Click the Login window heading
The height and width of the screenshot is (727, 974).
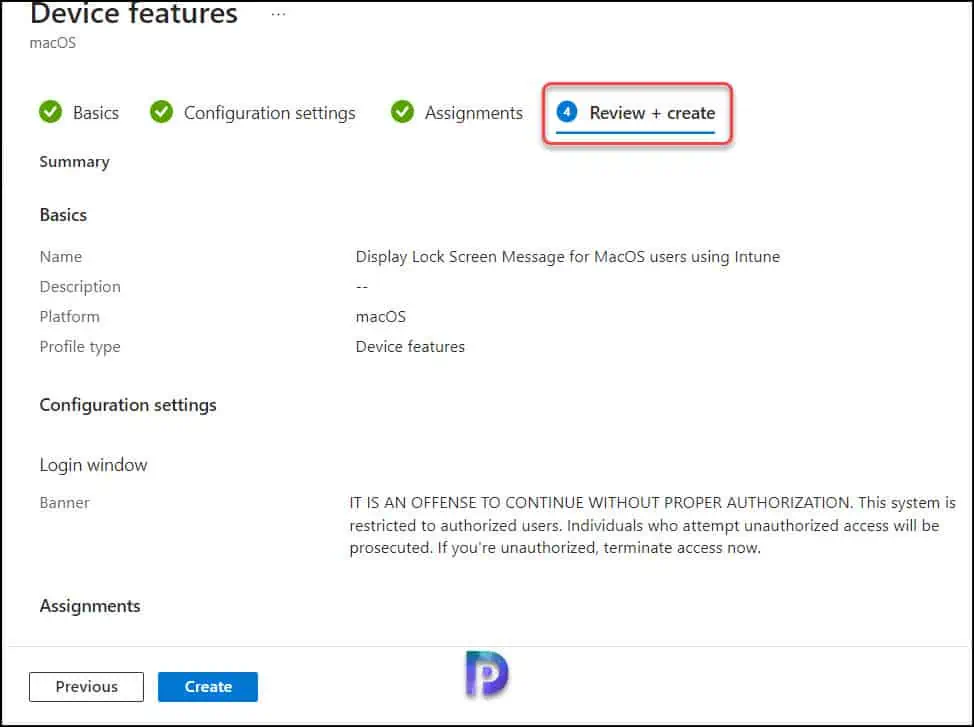coord(93,465)
